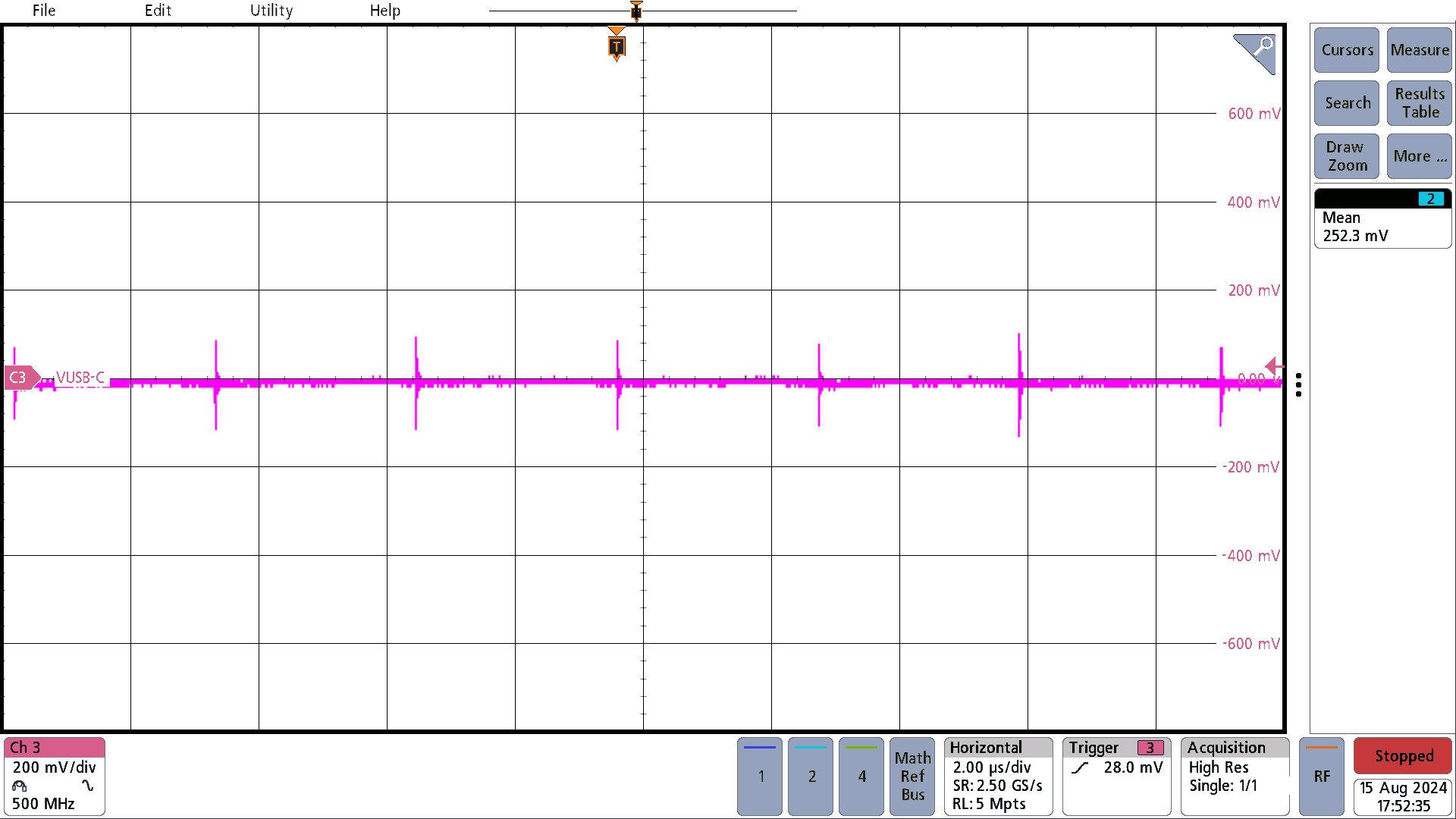Open the Horizontal settings panel
Screen dimensions: 1456x819
[997, 777]
